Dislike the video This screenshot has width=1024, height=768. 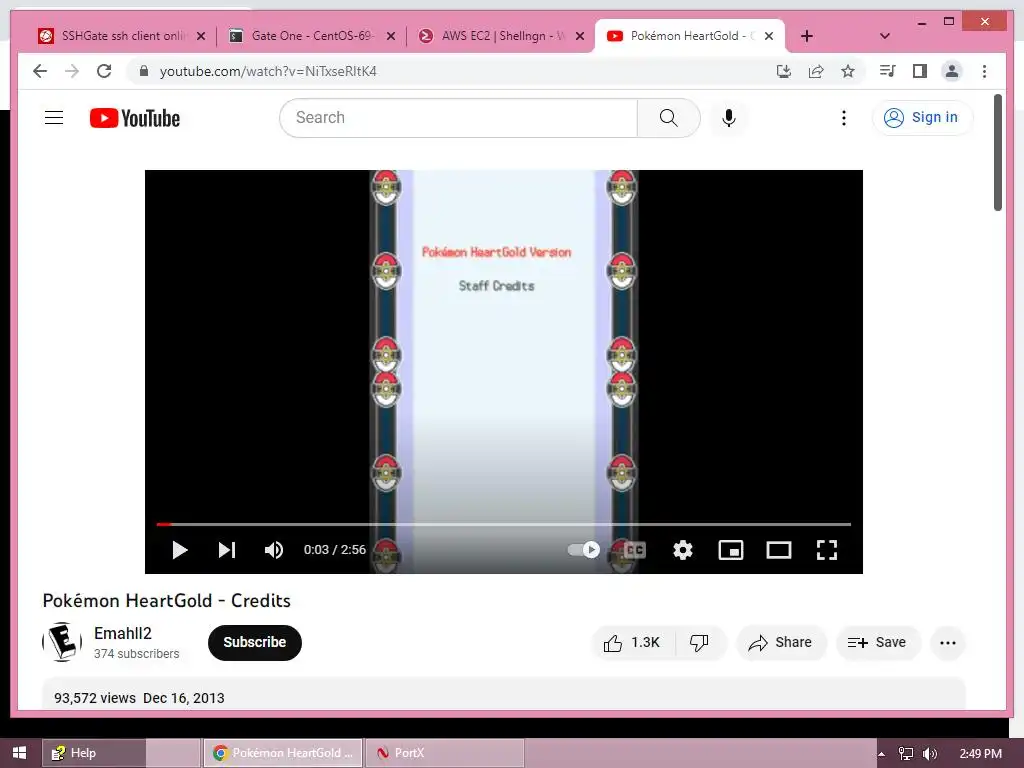click(699, 643)
